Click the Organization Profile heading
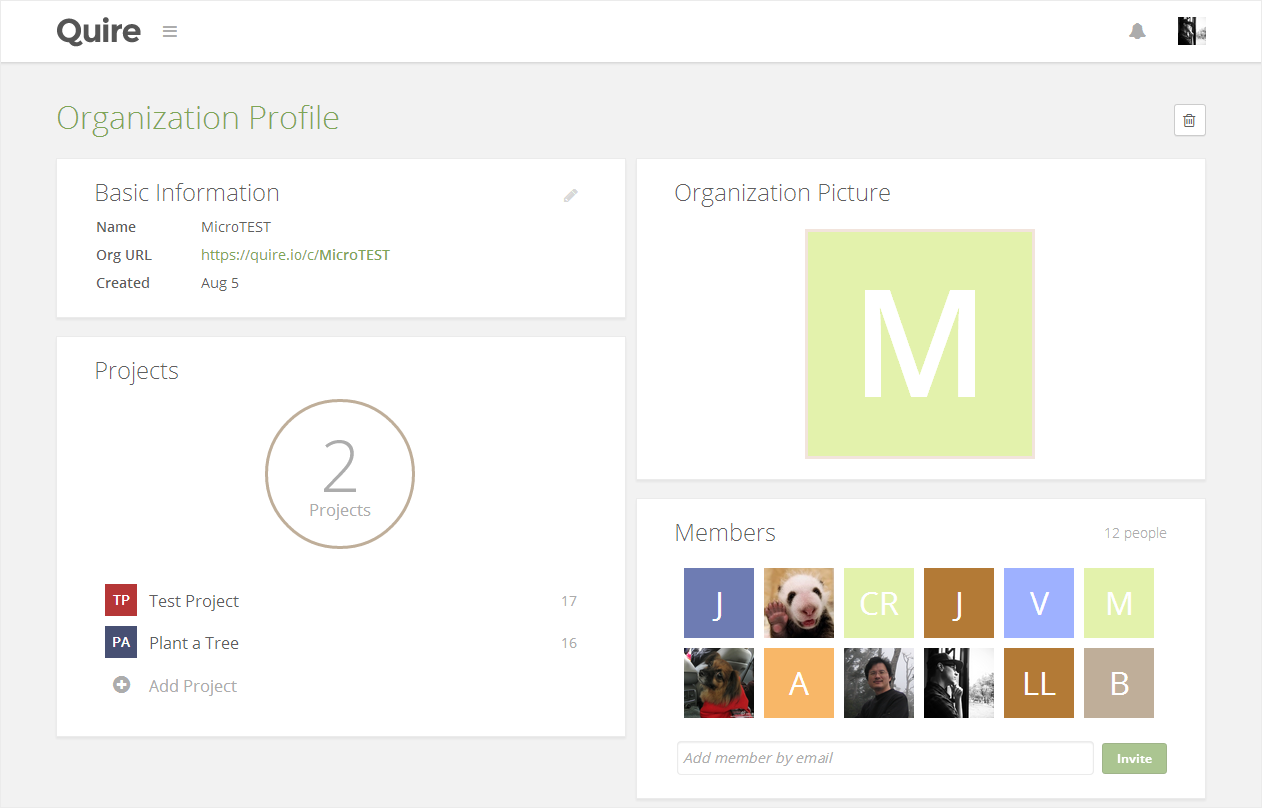This screenshot has width=1262, height=808. click(x=198, y=118)
